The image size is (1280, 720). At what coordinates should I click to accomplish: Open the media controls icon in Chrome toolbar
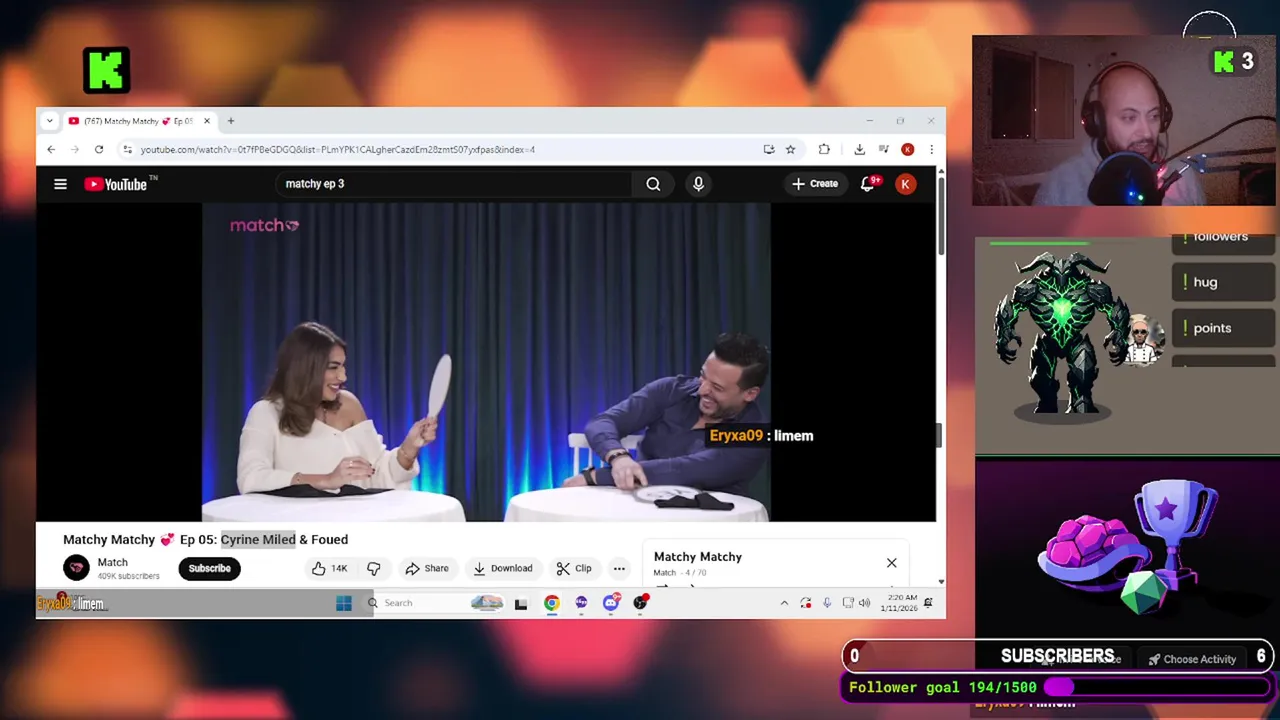click(883, 150)
